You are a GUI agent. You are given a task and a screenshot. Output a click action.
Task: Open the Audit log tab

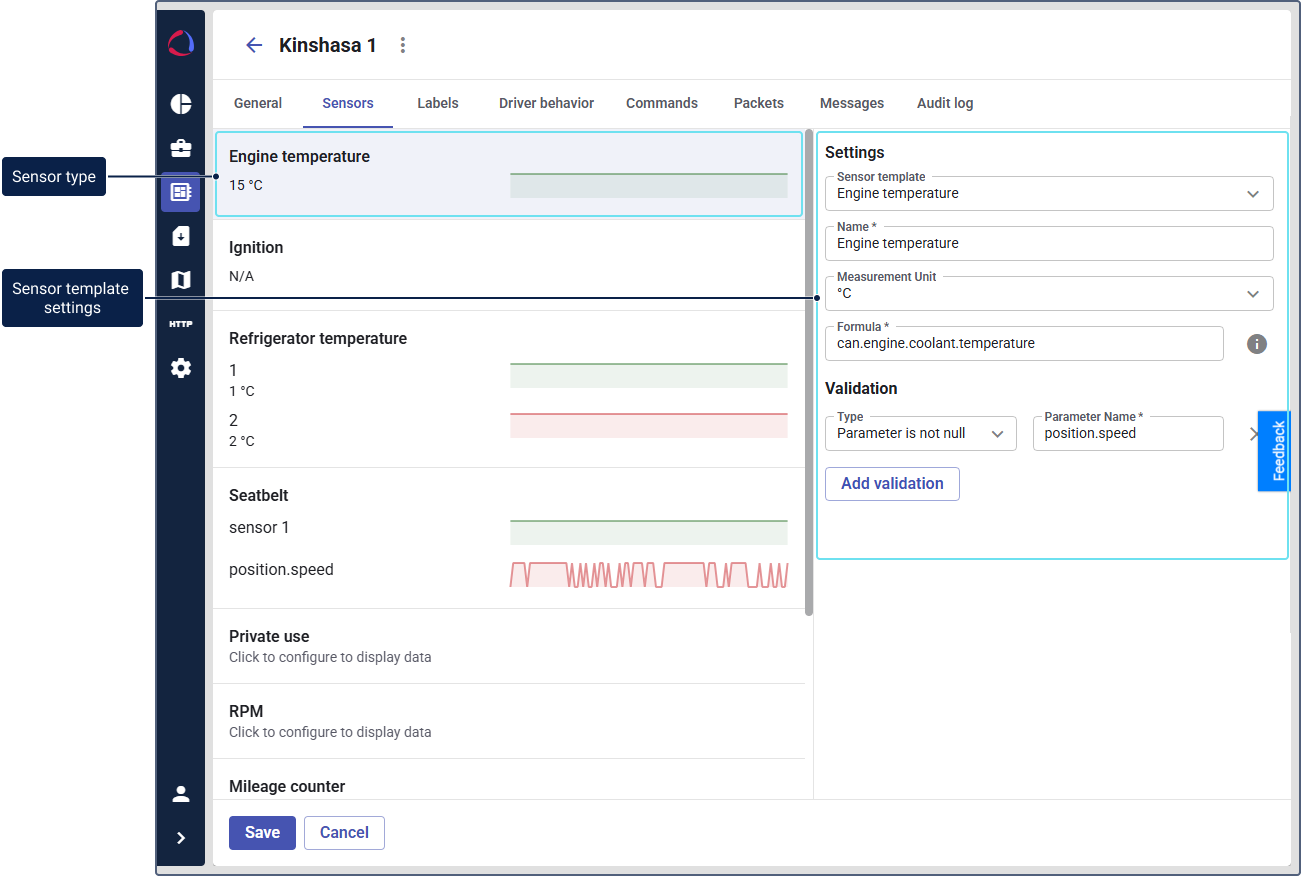point(945,103)
